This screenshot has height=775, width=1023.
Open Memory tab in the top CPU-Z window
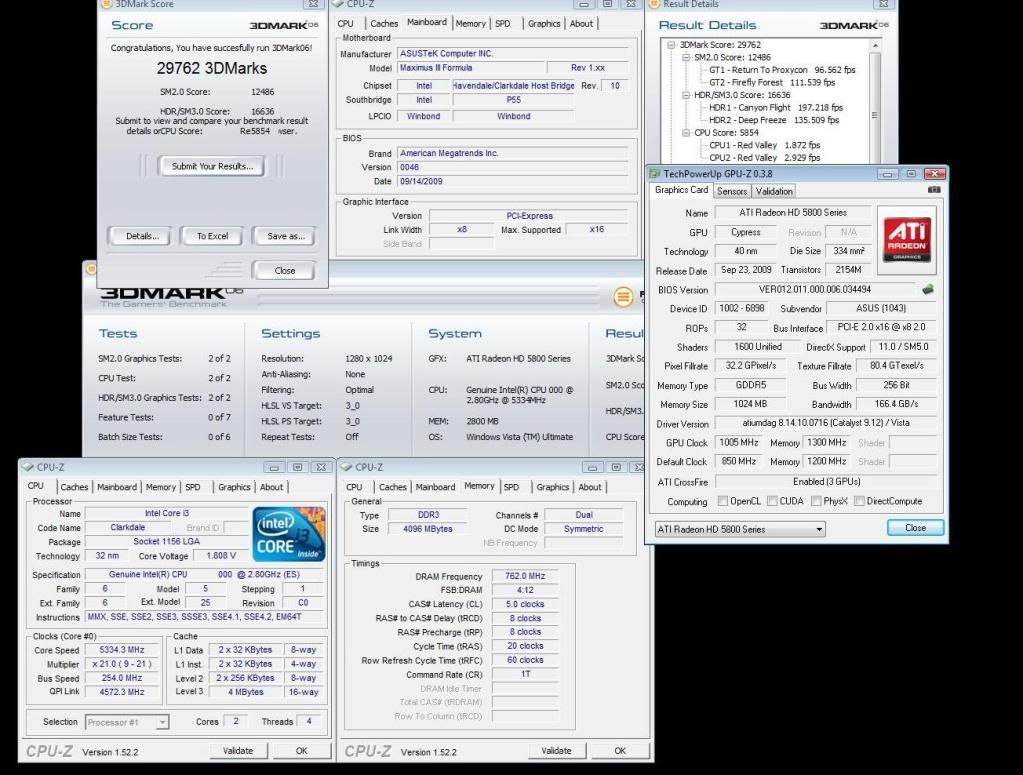(470, 23)
